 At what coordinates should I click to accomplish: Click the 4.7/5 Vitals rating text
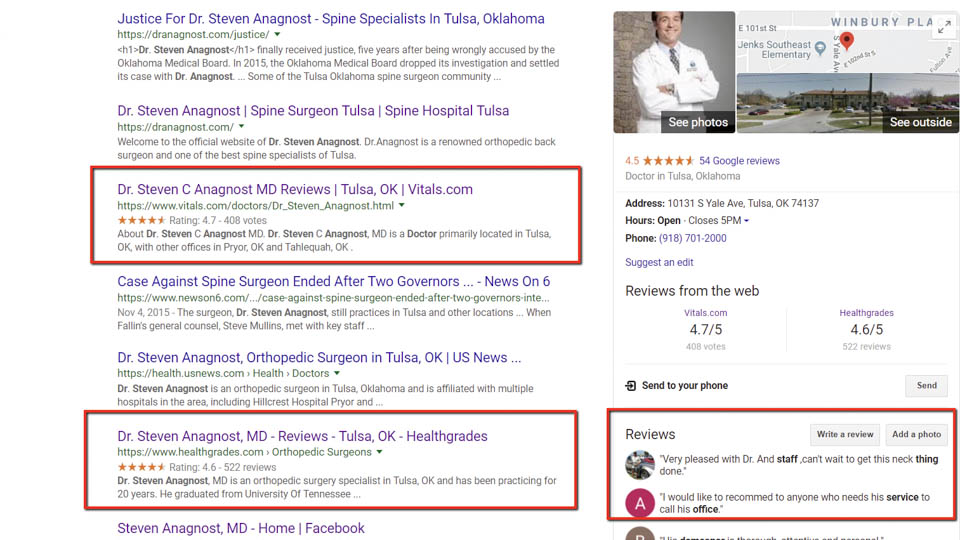coord(705,330)
